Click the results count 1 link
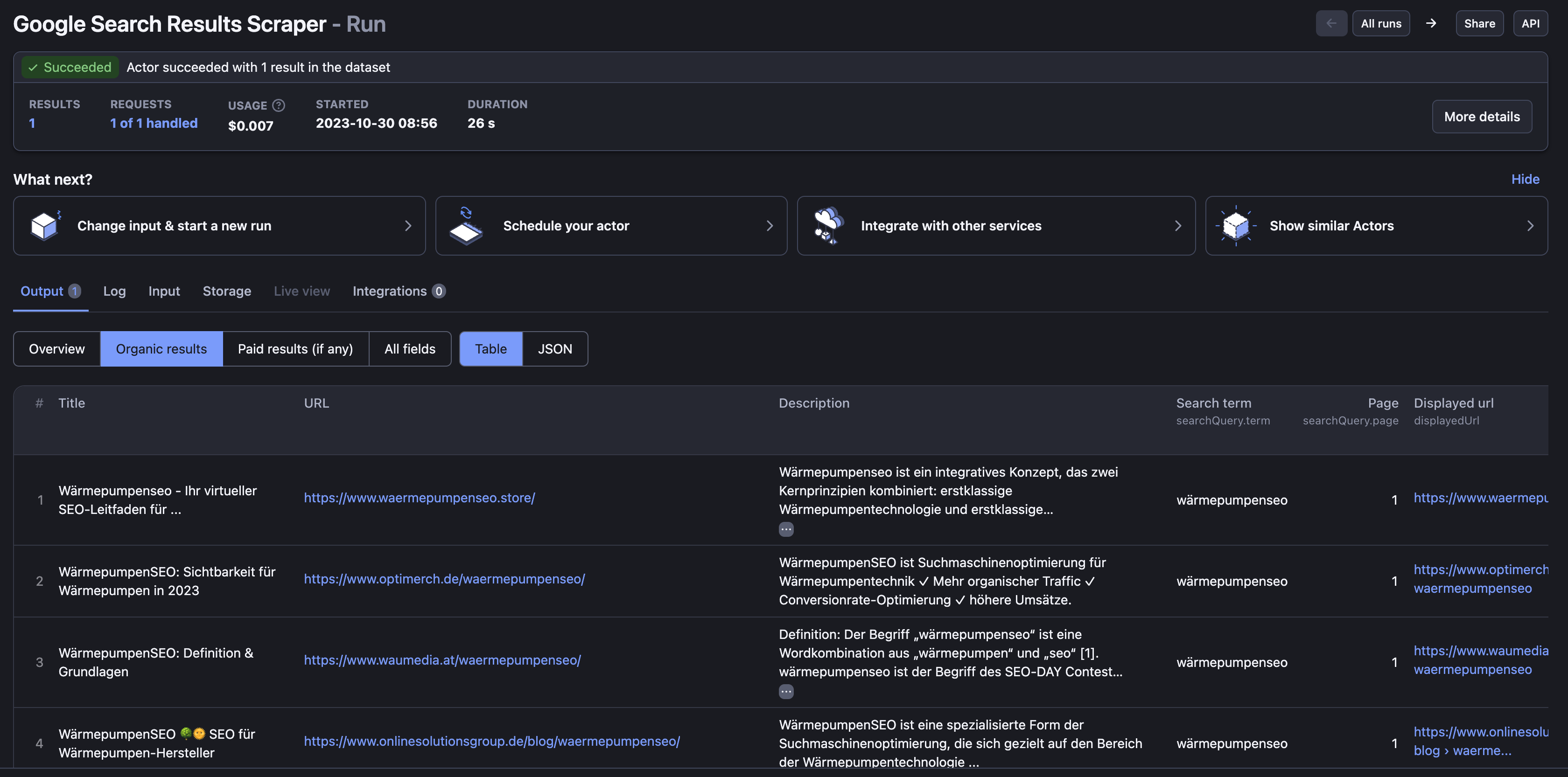1568x777 pixels. tap(32, 123)
